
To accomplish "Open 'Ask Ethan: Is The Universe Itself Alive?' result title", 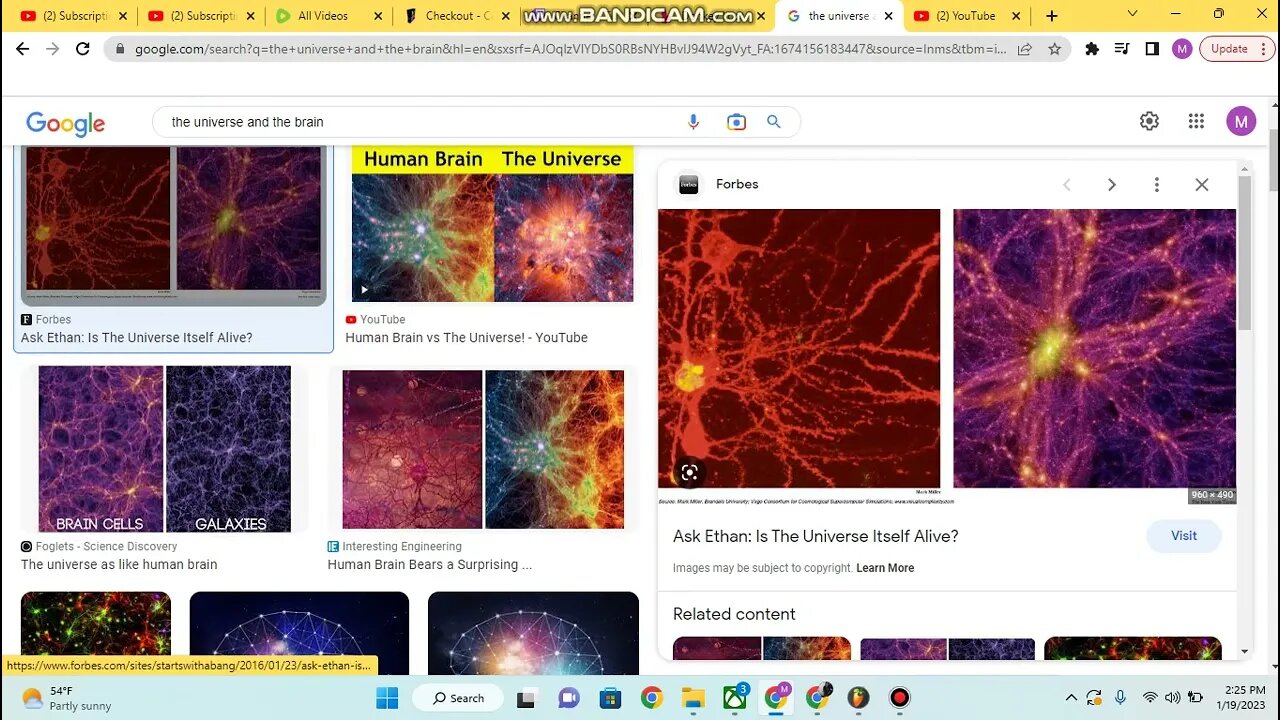I will pos(137,338).
